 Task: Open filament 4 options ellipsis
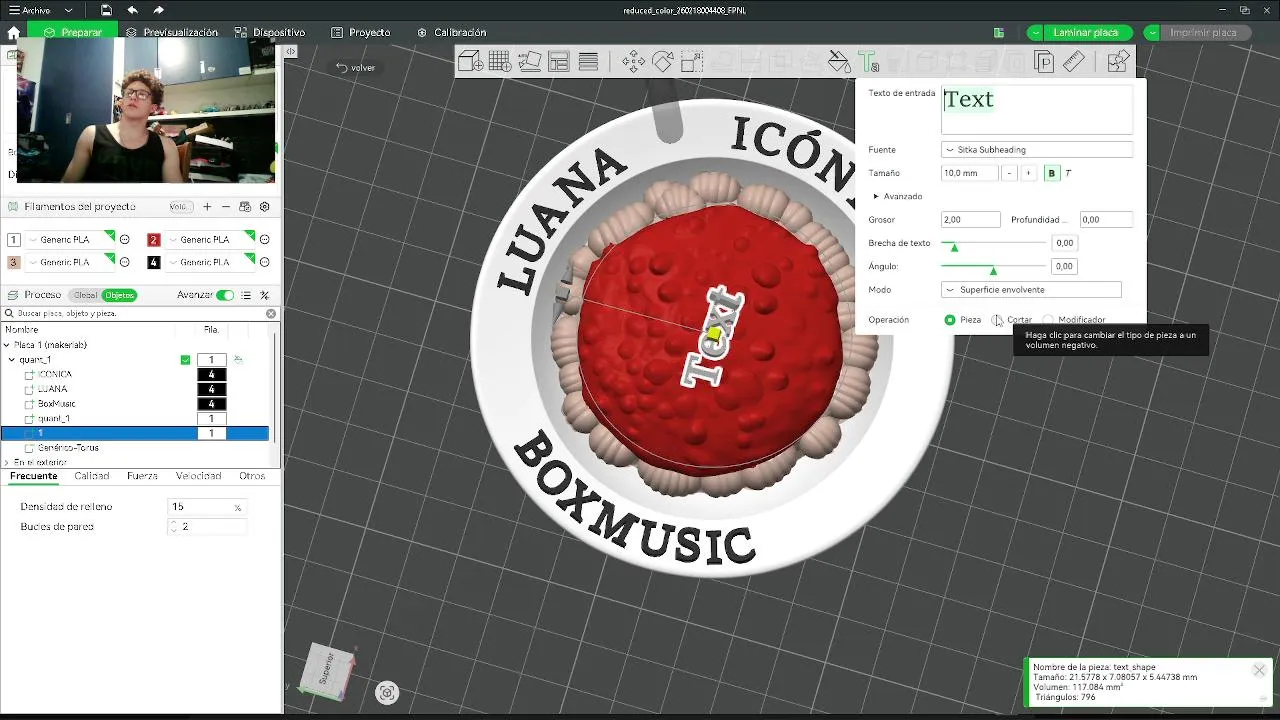265,263
